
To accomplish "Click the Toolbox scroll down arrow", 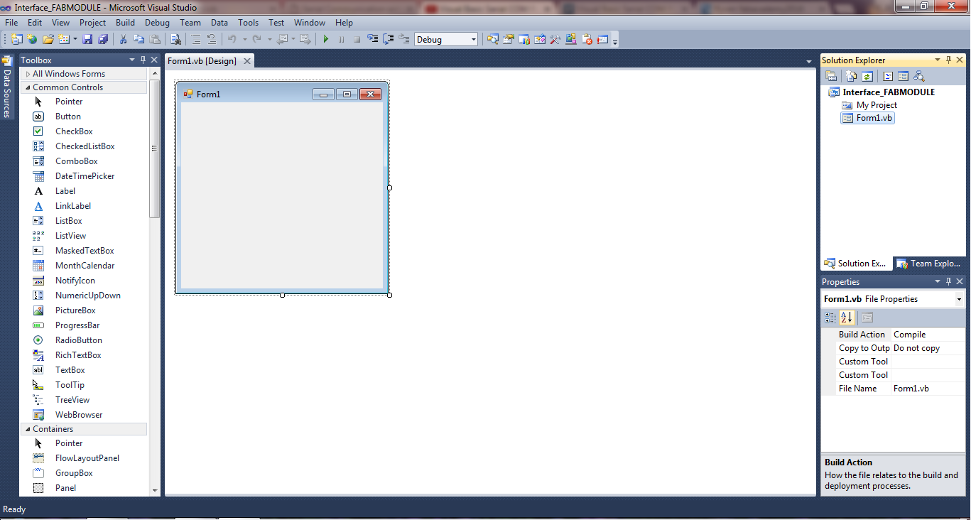I will [154, 490].
